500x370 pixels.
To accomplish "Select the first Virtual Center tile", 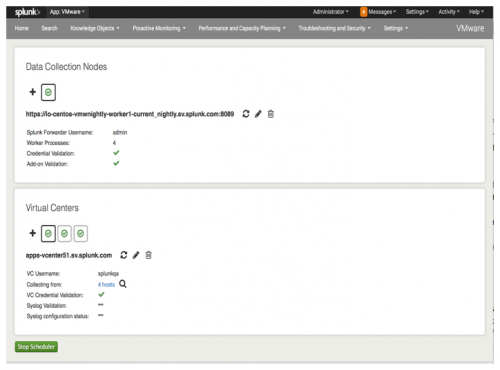I will (48, 233).
